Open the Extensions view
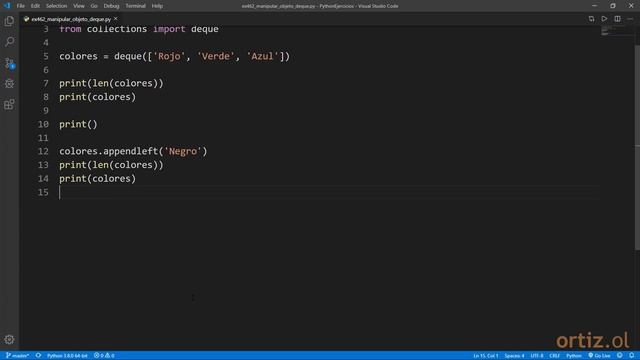Viewport: 640px width, 360px height. (9, 104)
